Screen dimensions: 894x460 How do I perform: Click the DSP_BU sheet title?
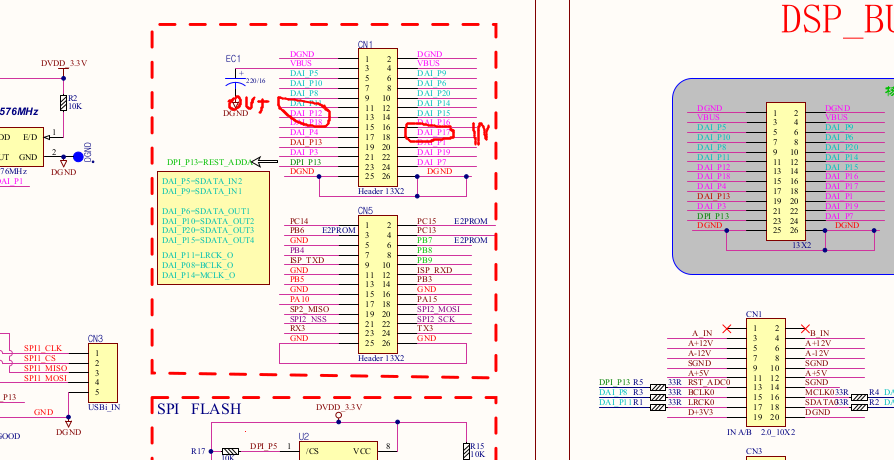click(837, 21)
